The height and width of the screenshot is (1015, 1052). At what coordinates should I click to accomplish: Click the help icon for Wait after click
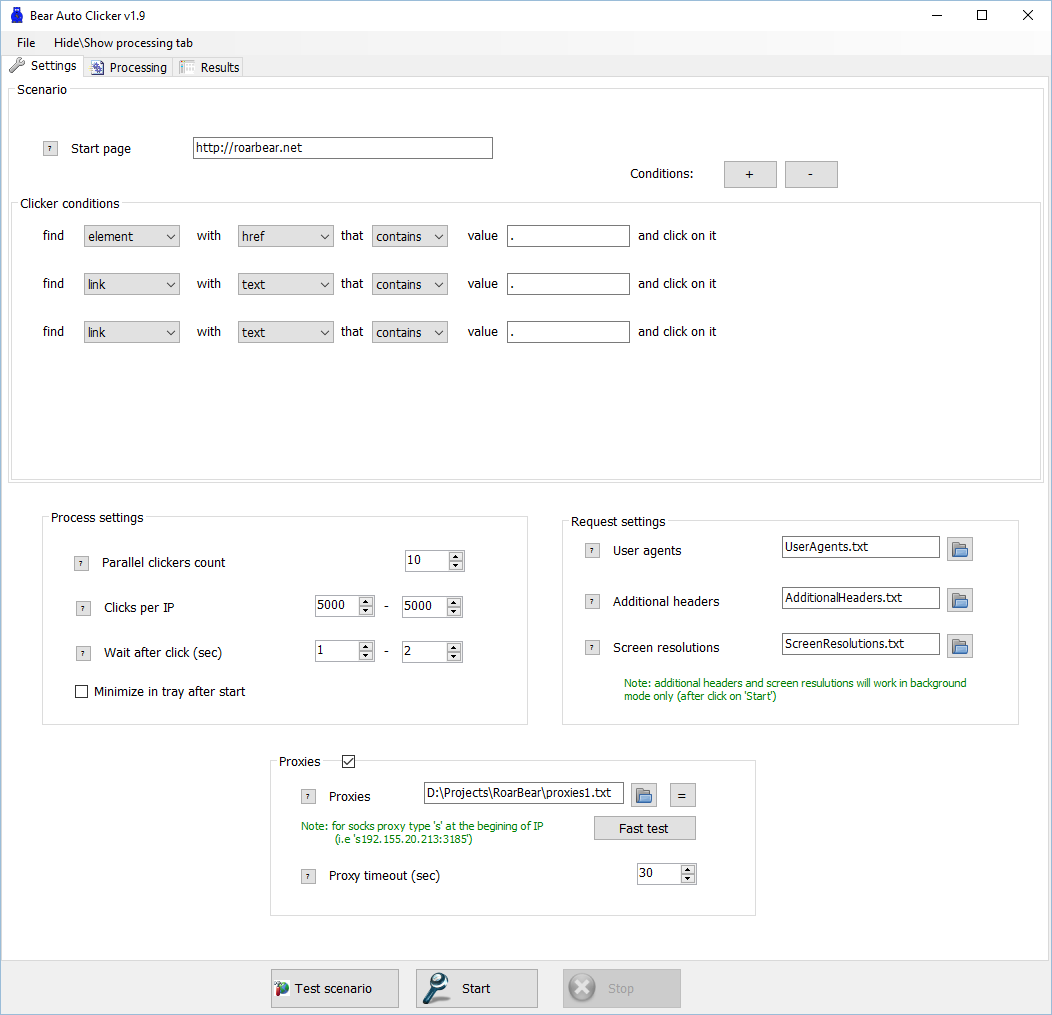click(83, 653)
